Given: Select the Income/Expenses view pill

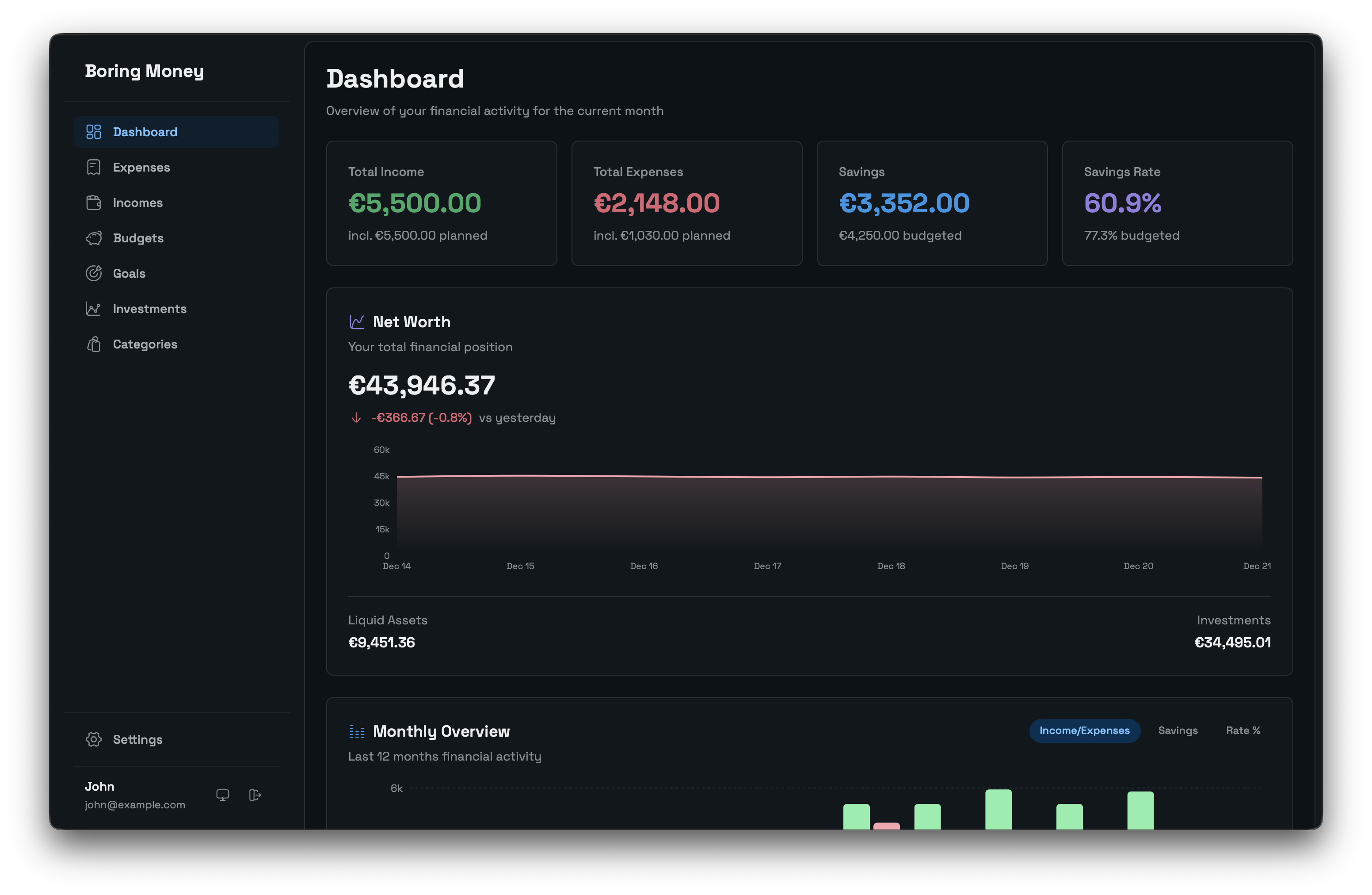Looking at the screenshot, I should [1084, 731].
